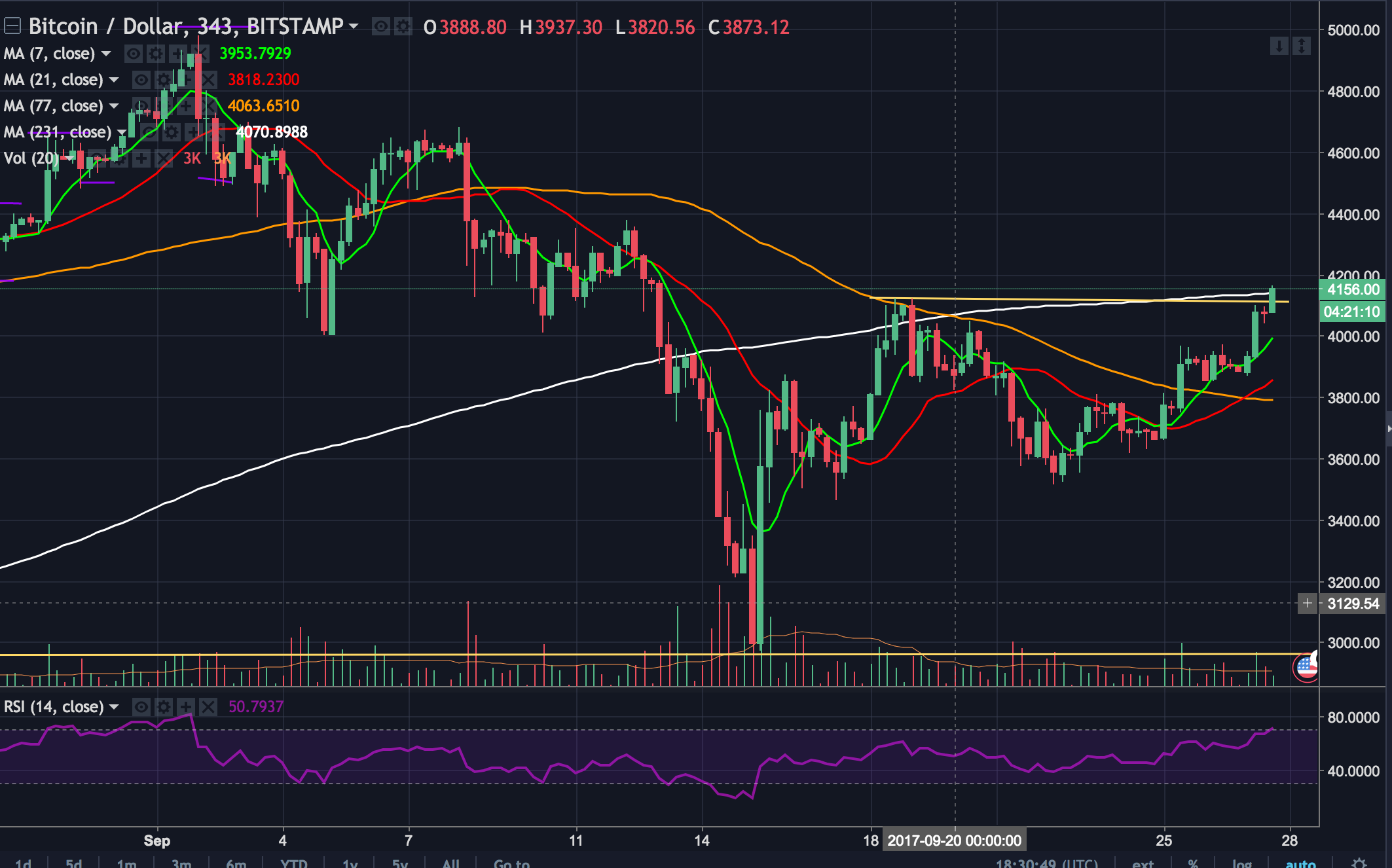Open Bitcoin / Dollar symbol dropdown arrow
Screen dimensions: 1392x868
click(x=354, y=26)
